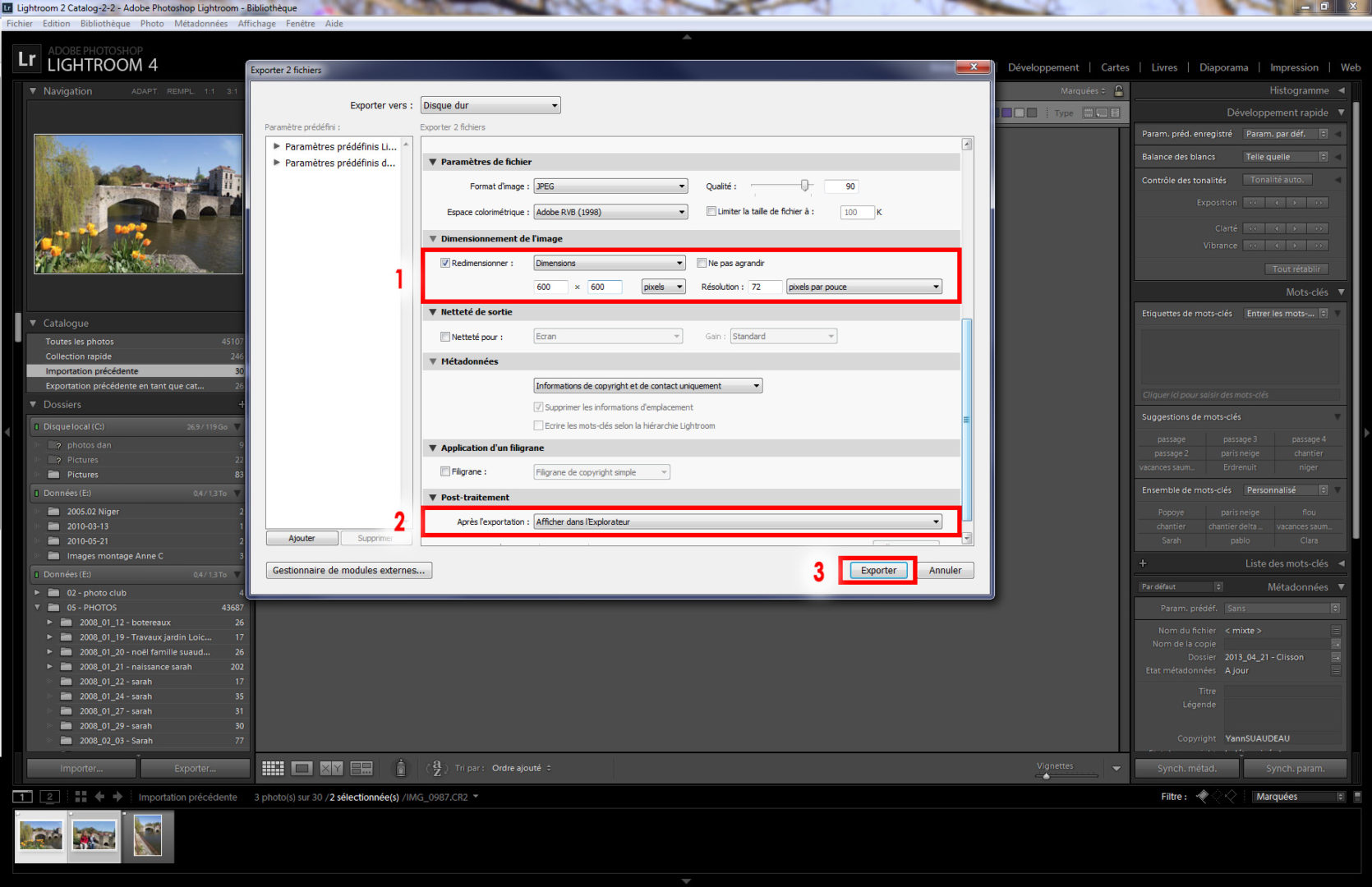Adjust the Vignettes thumbnail size slider
The width and height of the screenshot is (1372, 887).
[x=1047, y=775]
